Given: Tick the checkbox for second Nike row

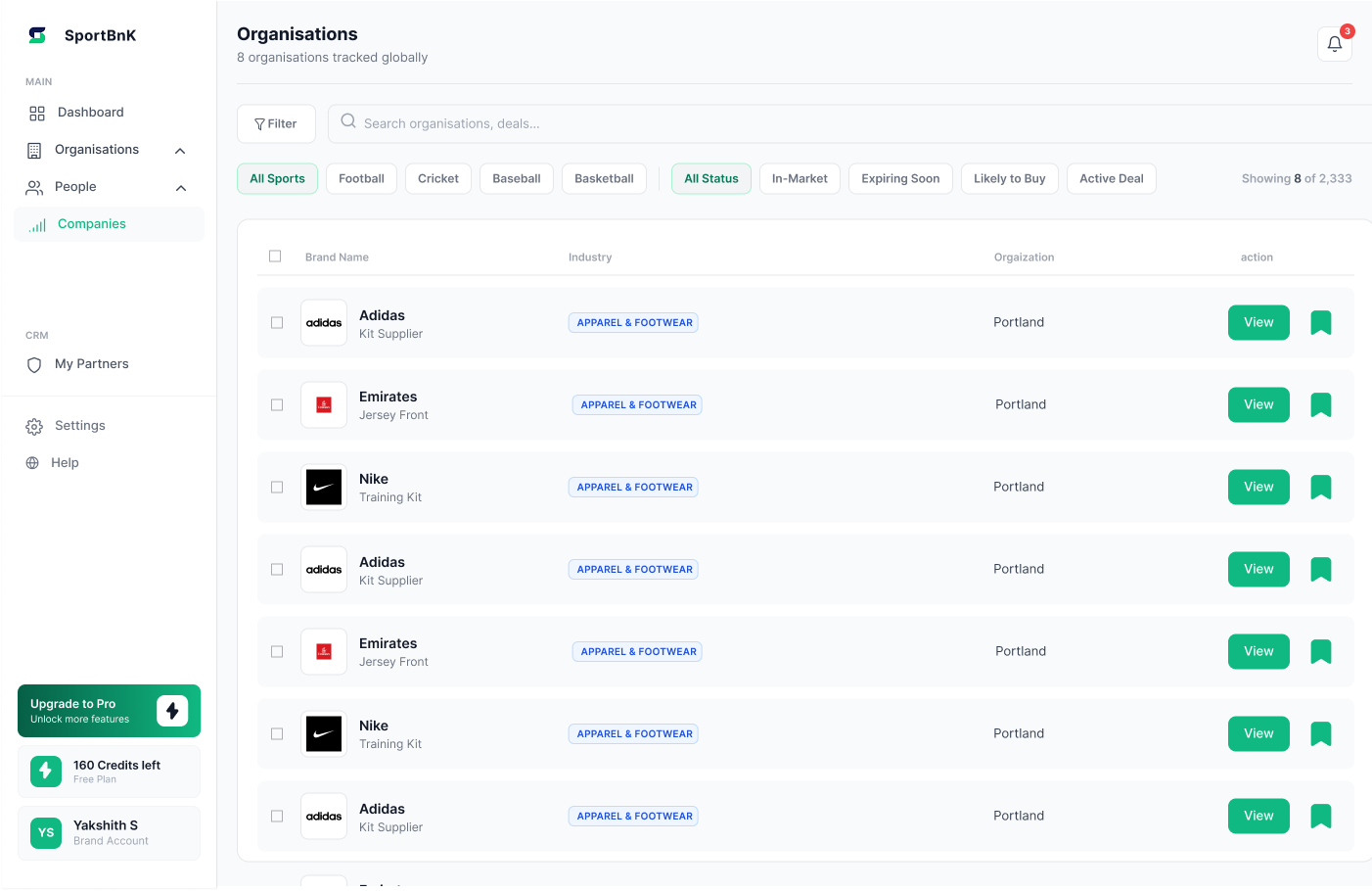Looking at the screenshot, I should [x=277, y=734].
